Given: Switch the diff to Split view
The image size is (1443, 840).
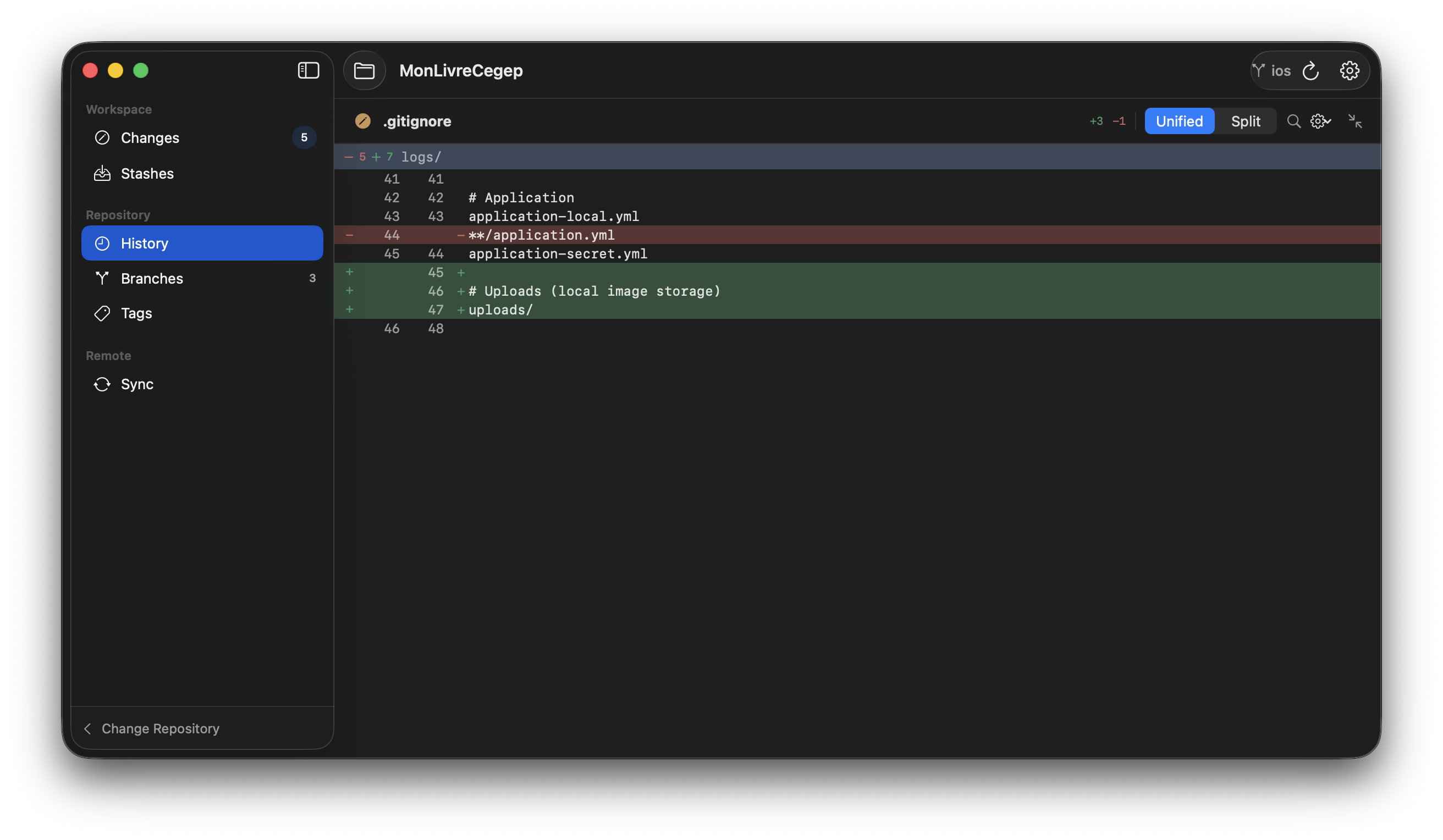Looking at the screenshot, I should tap(1246, 121).
